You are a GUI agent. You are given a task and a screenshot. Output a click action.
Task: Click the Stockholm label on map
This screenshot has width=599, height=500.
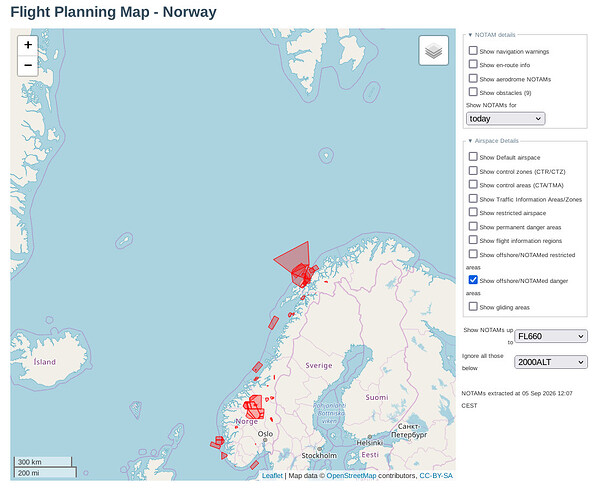click(319, 456)
